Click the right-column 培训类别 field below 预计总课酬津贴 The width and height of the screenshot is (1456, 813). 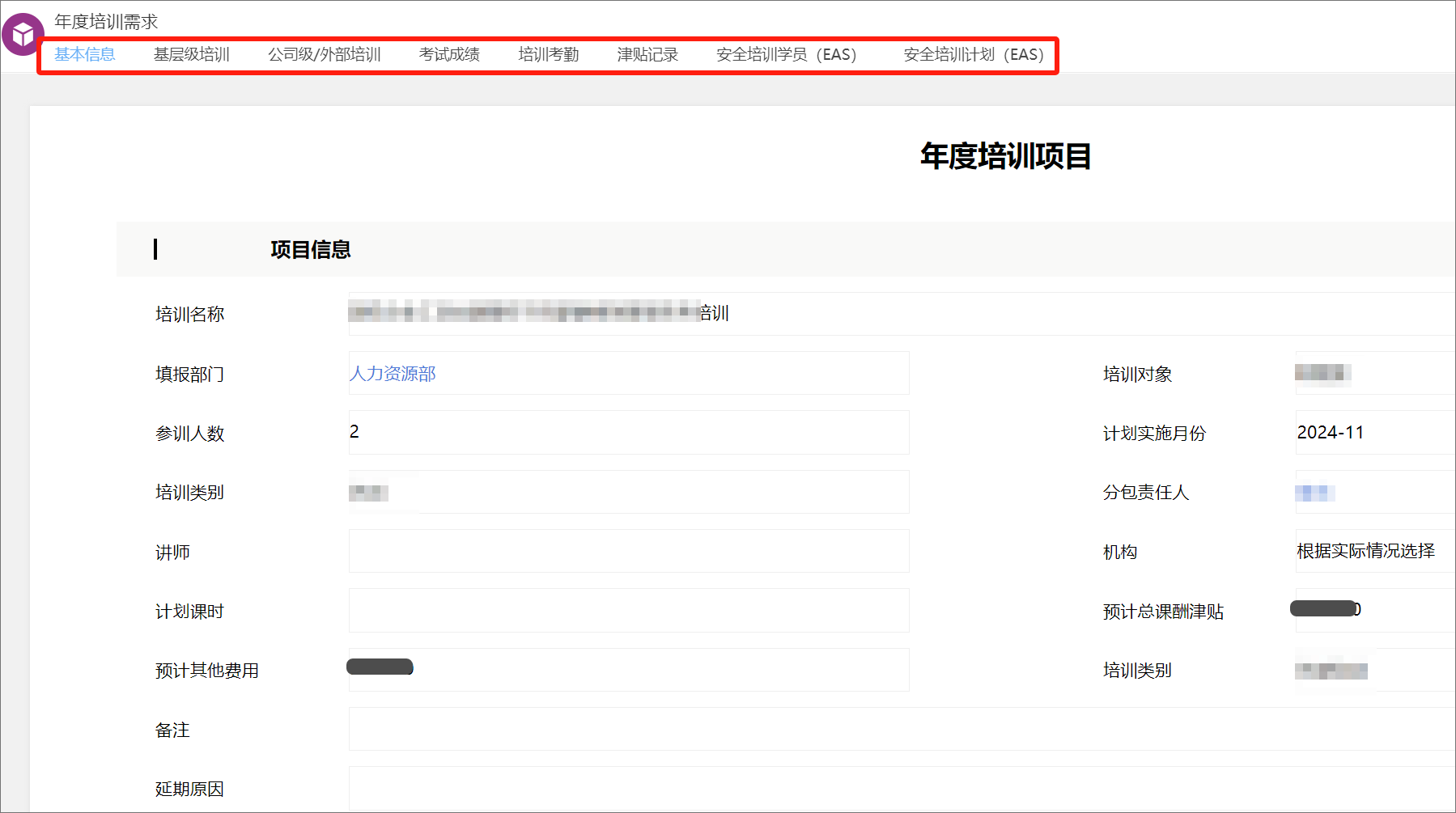[1375, 670]
